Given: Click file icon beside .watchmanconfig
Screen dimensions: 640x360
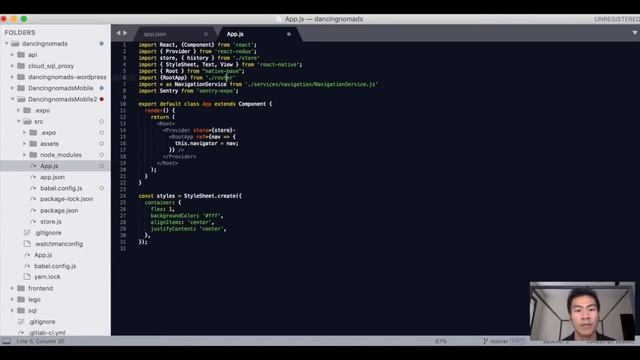Looking at the screenshot, I should pyautogui.click(x=27, y=244).
